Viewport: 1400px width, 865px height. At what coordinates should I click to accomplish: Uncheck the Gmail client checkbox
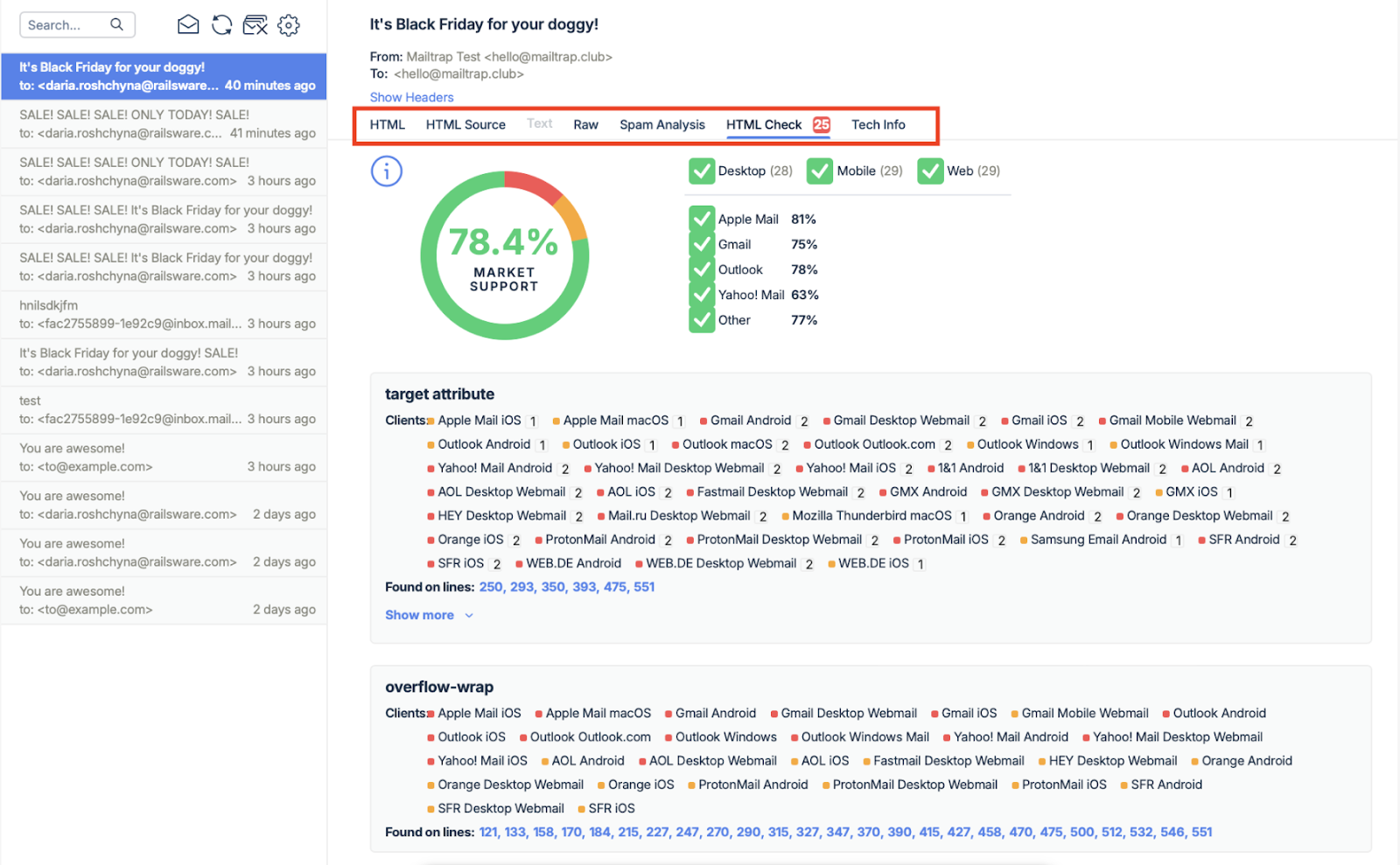coord(702,245)
